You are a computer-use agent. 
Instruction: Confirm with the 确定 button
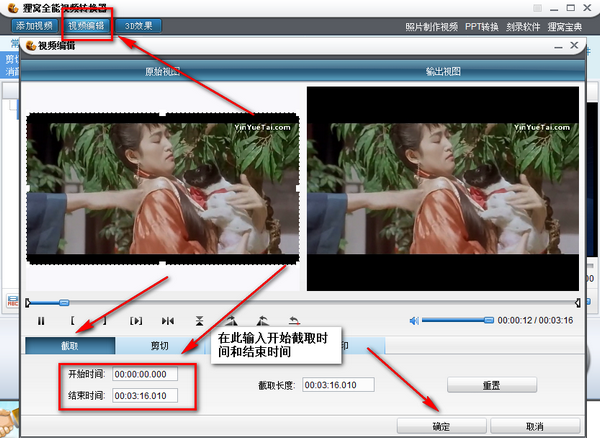click(x=442, y=426)
